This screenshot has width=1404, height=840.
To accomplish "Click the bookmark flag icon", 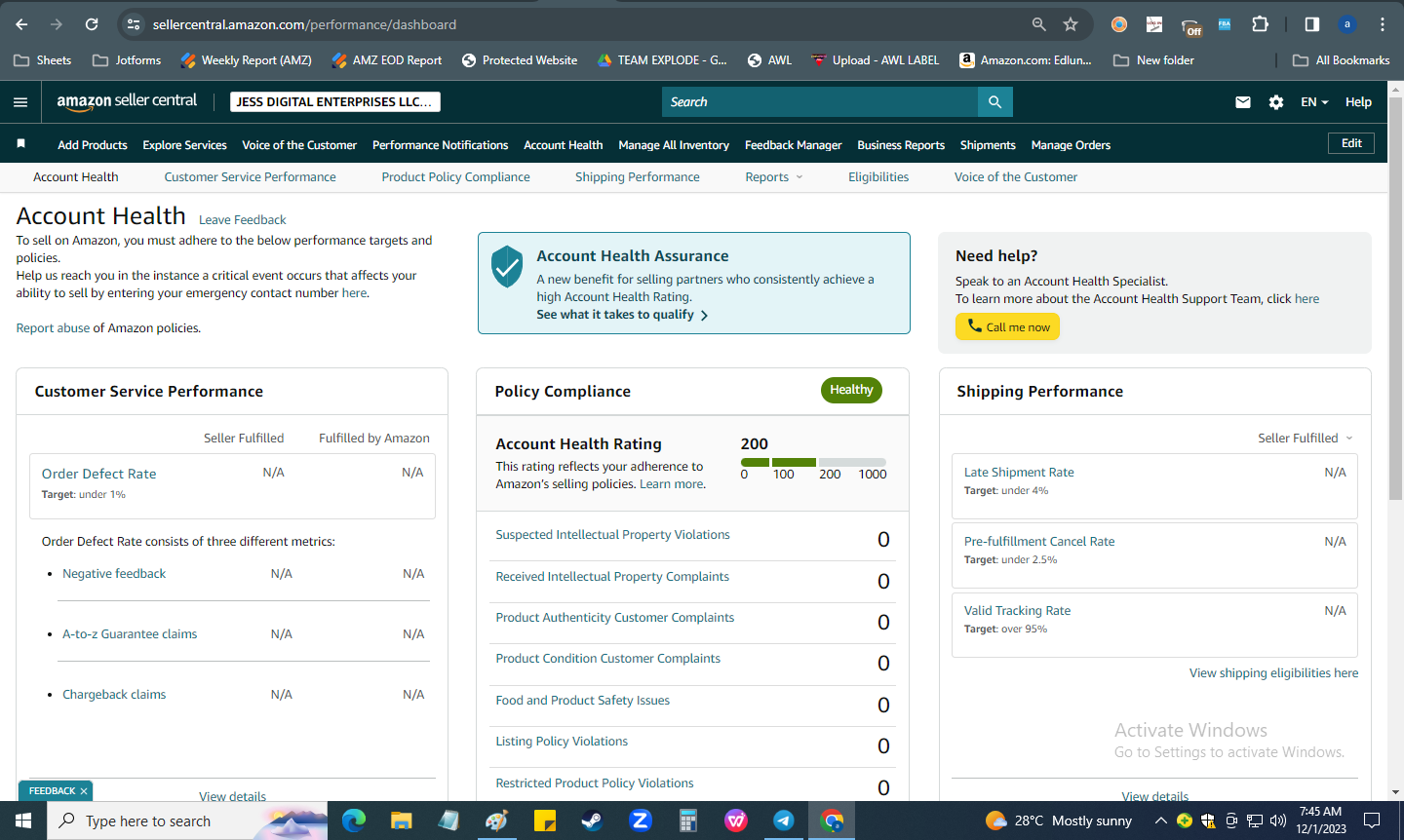I will pyautogui.click(x=20, y=144).
